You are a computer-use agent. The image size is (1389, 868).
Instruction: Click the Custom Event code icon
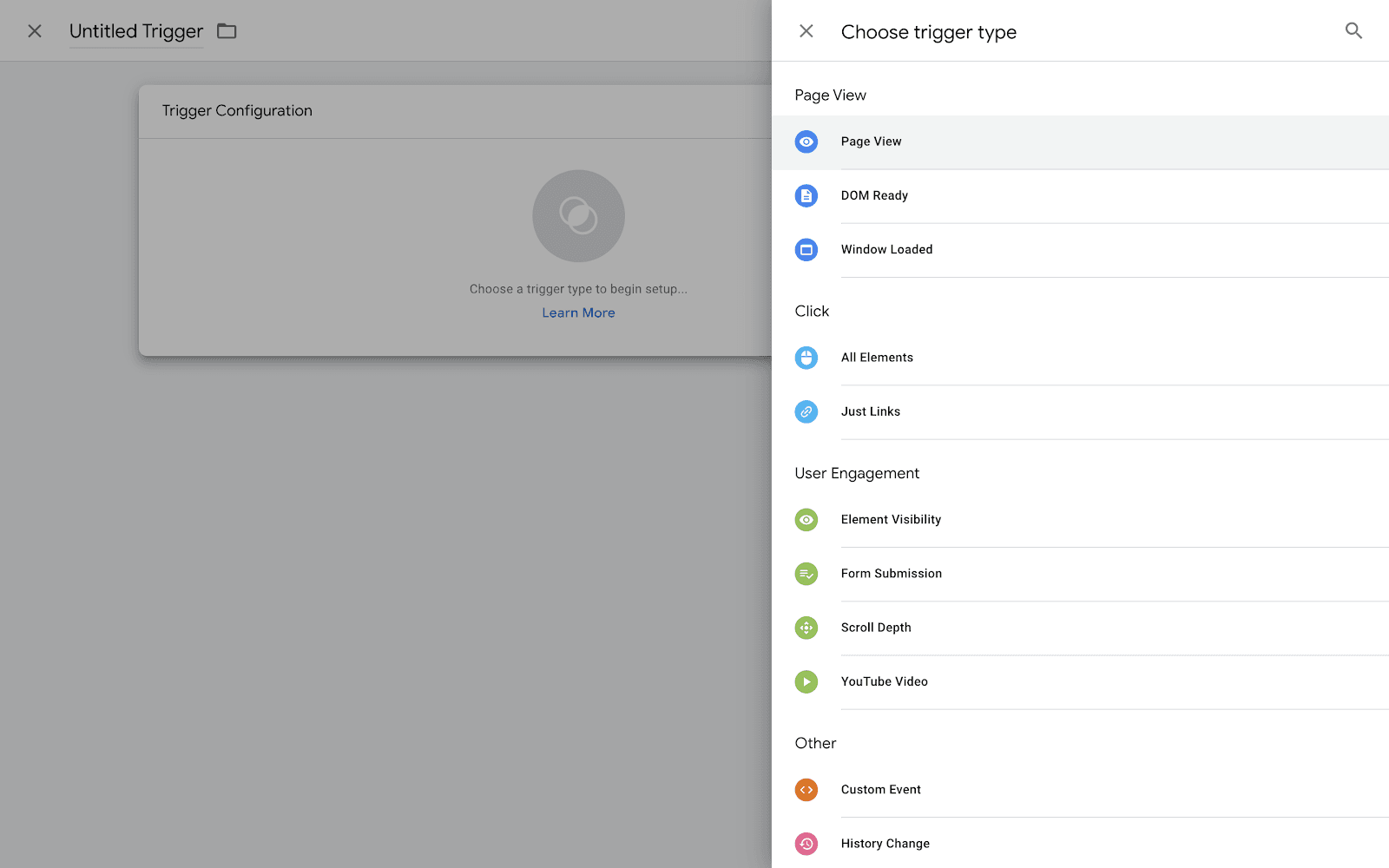click(x=806, y=790)
